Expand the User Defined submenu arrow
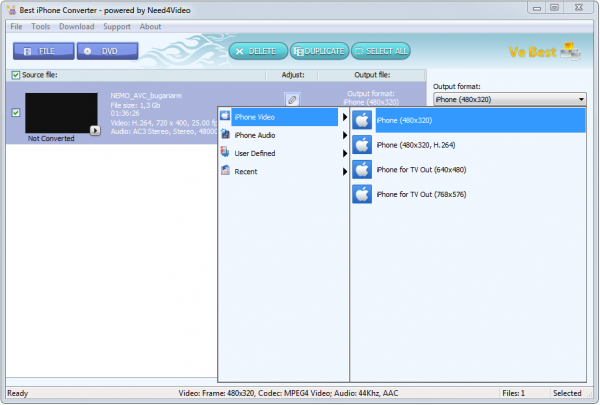This screenshot has height=405, width=600. tap(345, 154)
